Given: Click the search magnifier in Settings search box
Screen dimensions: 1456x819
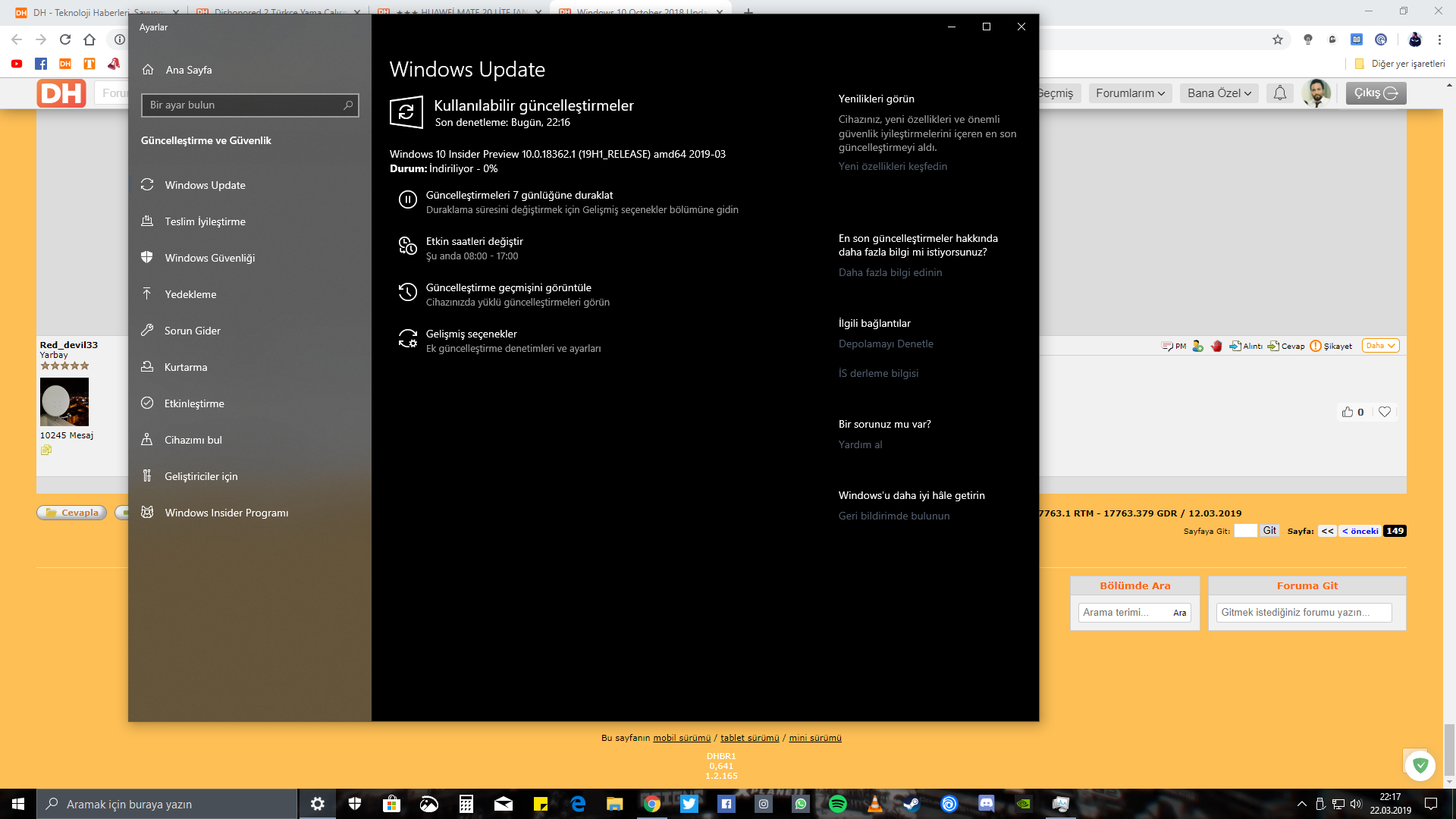Looking at the screenshot, I should click(x=348, y=105).
